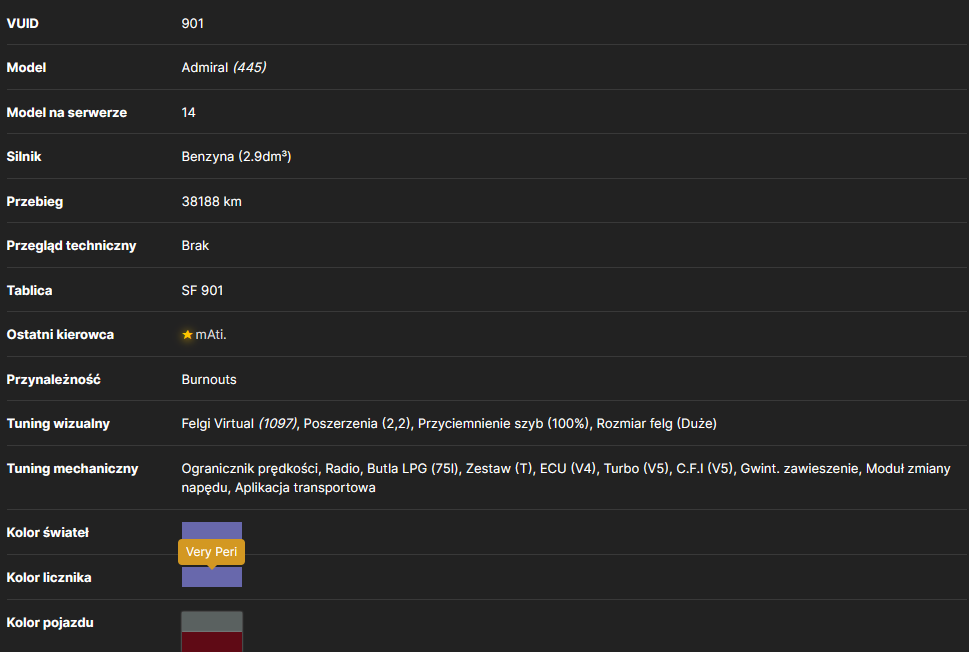This screenshot has width=969, height=652.
Task: Click the Przyciemnienie szyb (100%) entry
Action: coord(503,423)
